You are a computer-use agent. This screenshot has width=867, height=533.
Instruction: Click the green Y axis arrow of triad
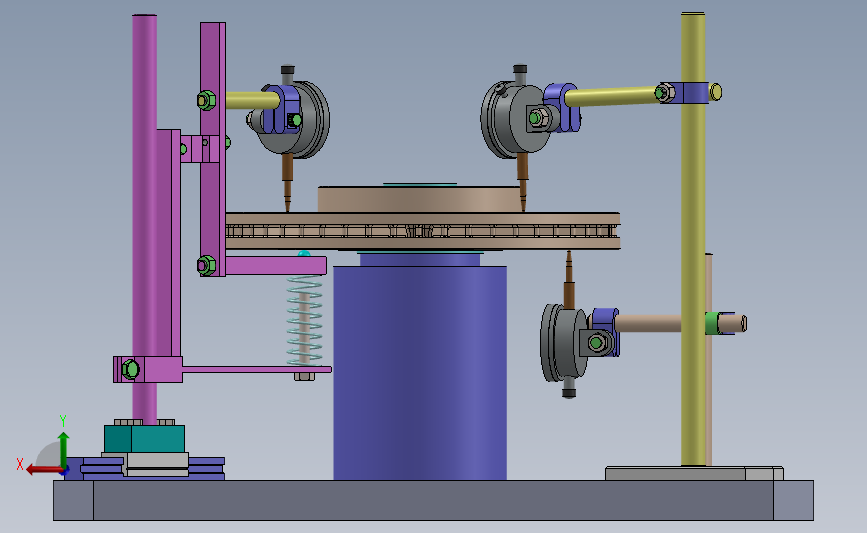pos(63,450)
